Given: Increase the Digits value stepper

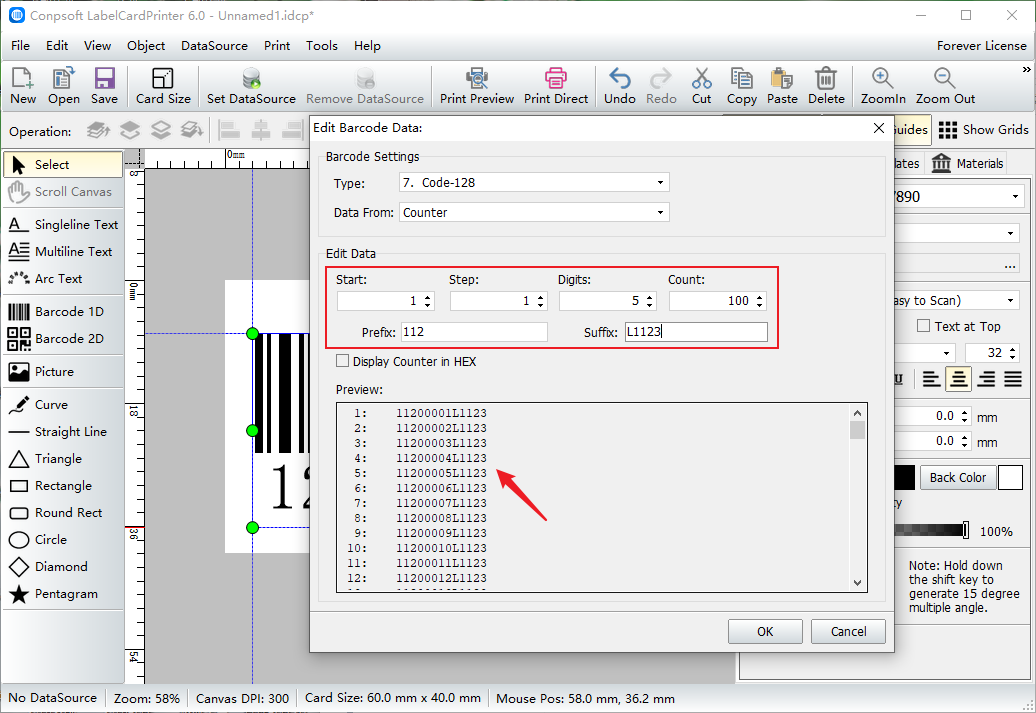Looking at the screenshot, I should pos(649,297).
